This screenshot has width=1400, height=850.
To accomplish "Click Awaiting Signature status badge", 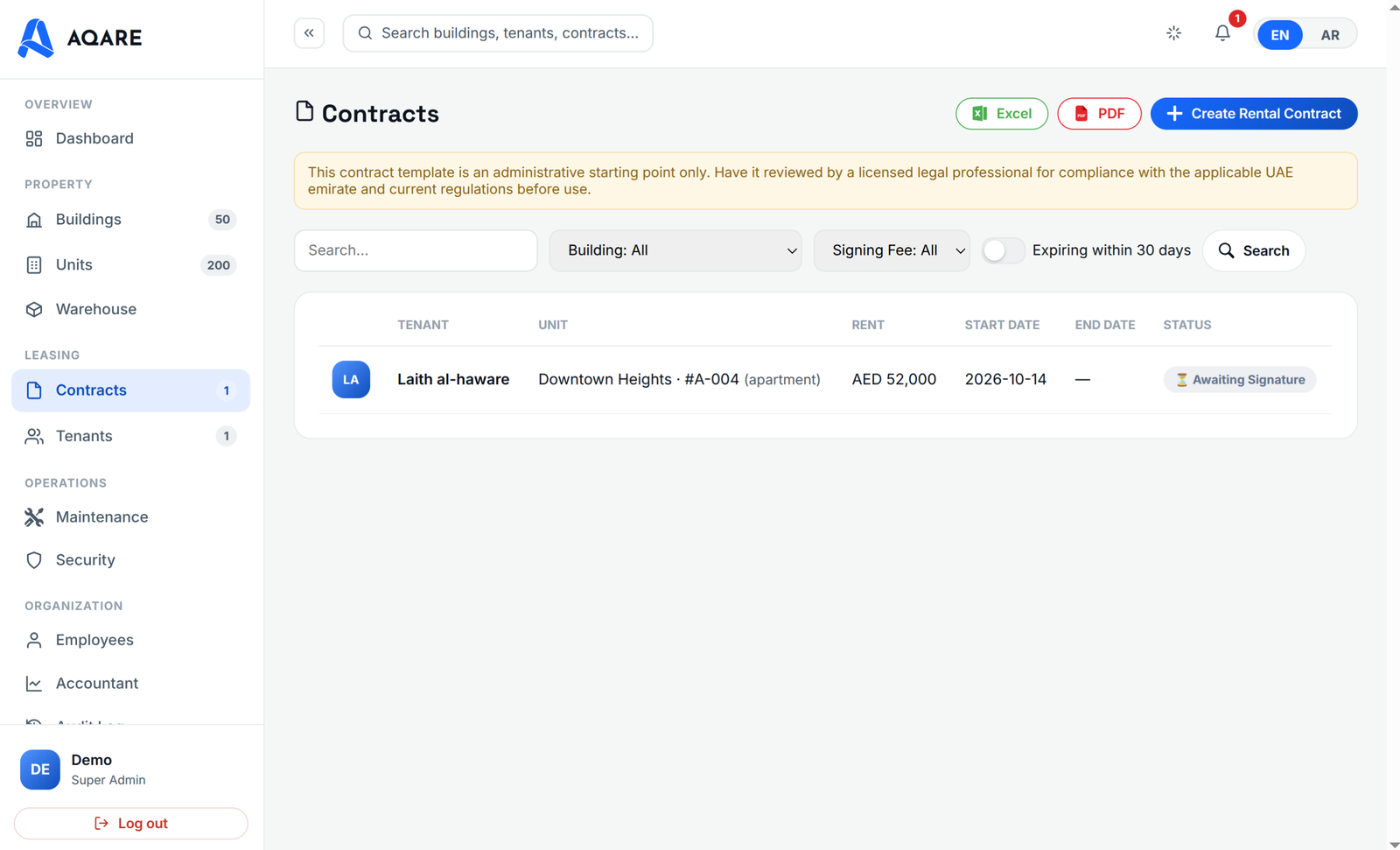I will click(x=1239, y=379).
